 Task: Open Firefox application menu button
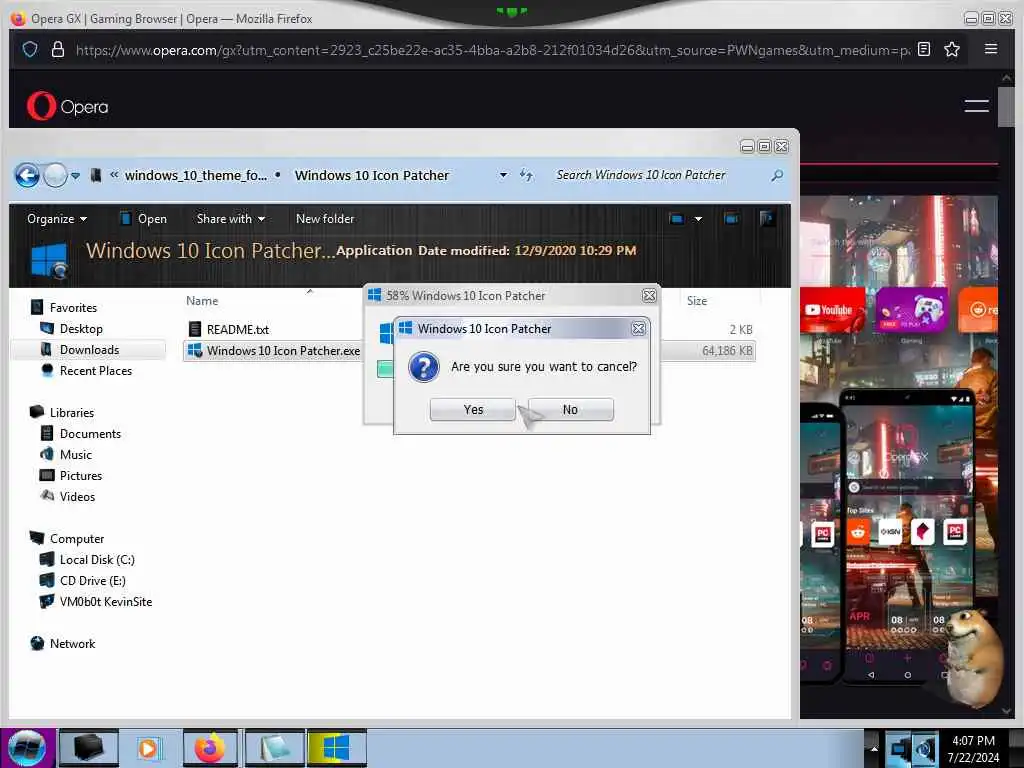click(x=991, y=49)
